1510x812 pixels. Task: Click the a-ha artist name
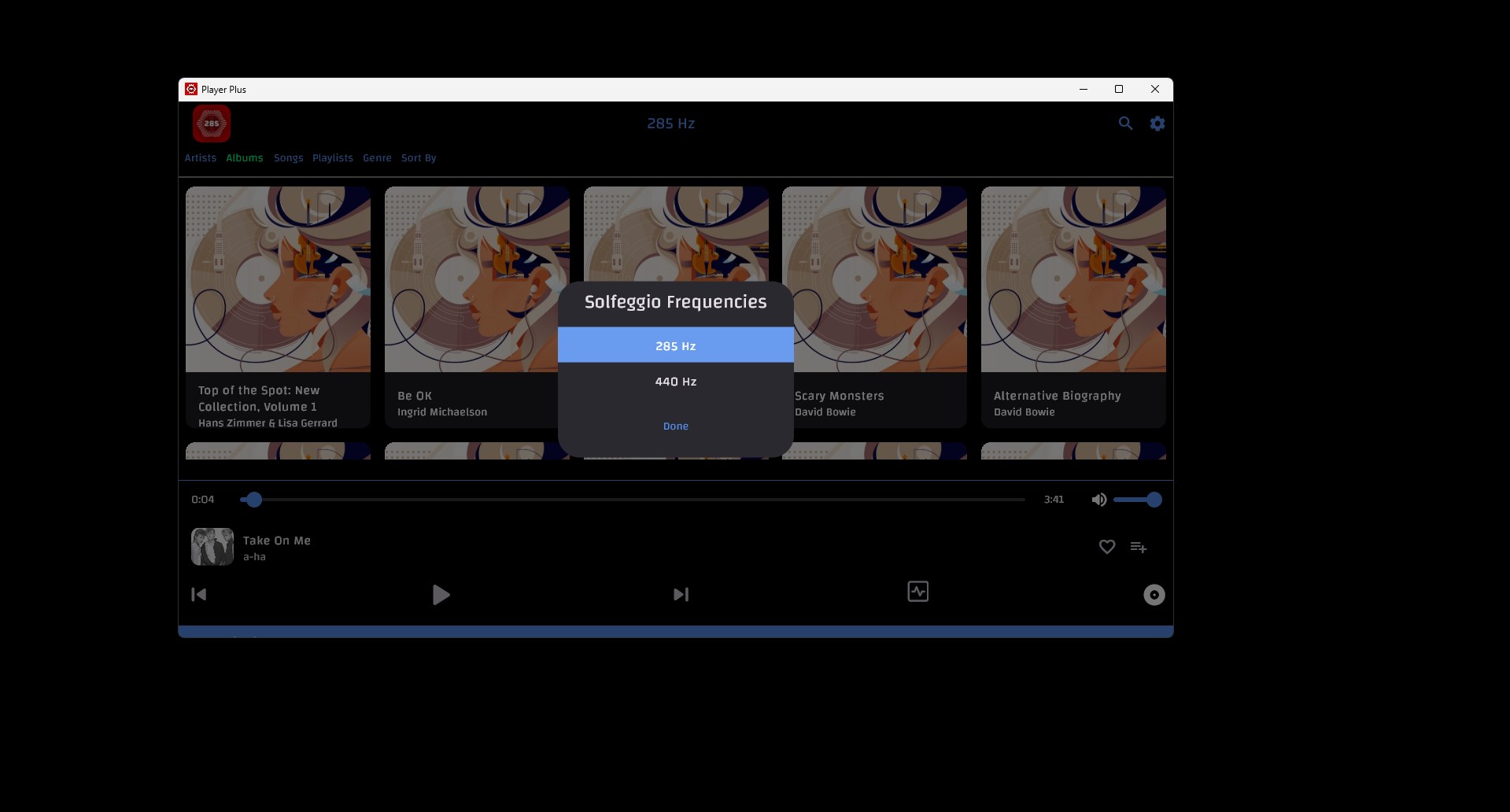click(x=254, y=557)
